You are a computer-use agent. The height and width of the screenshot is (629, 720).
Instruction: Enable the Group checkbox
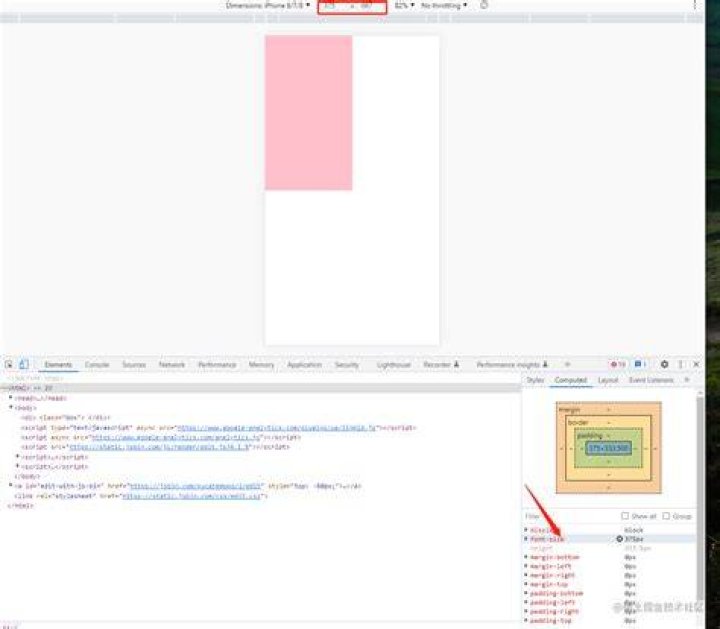pyautogui.click(x=666, y=516)
